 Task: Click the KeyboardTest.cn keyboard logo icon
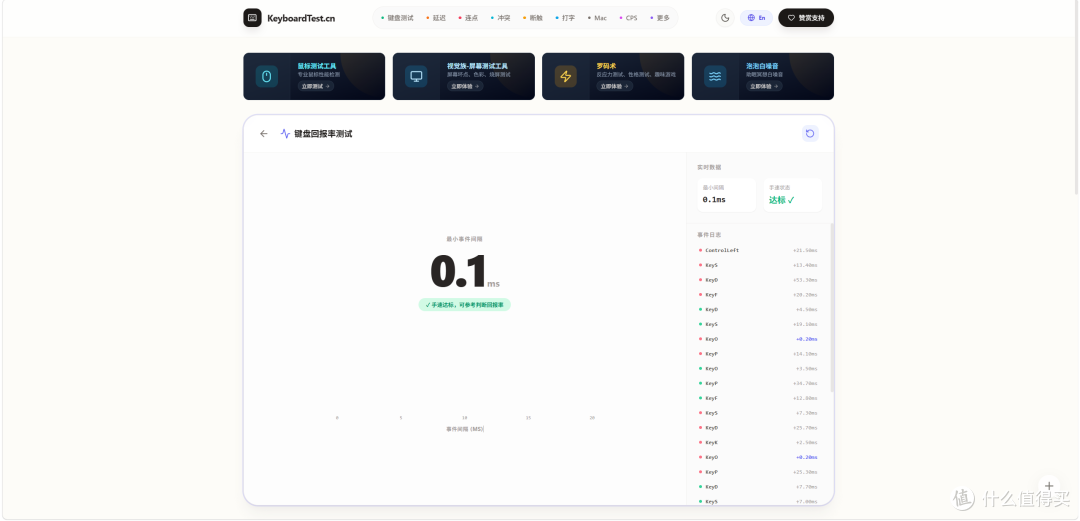[252, 18]
